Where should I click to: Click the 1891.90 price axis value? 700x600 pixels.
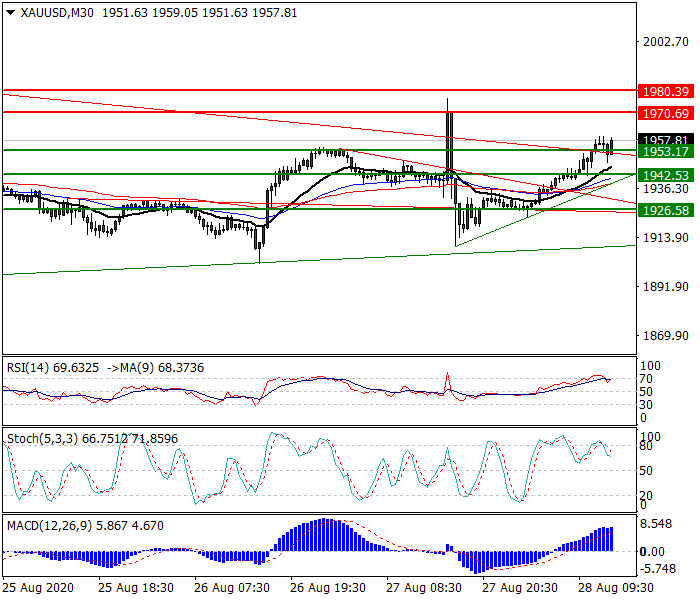click(x=666, y=287)
